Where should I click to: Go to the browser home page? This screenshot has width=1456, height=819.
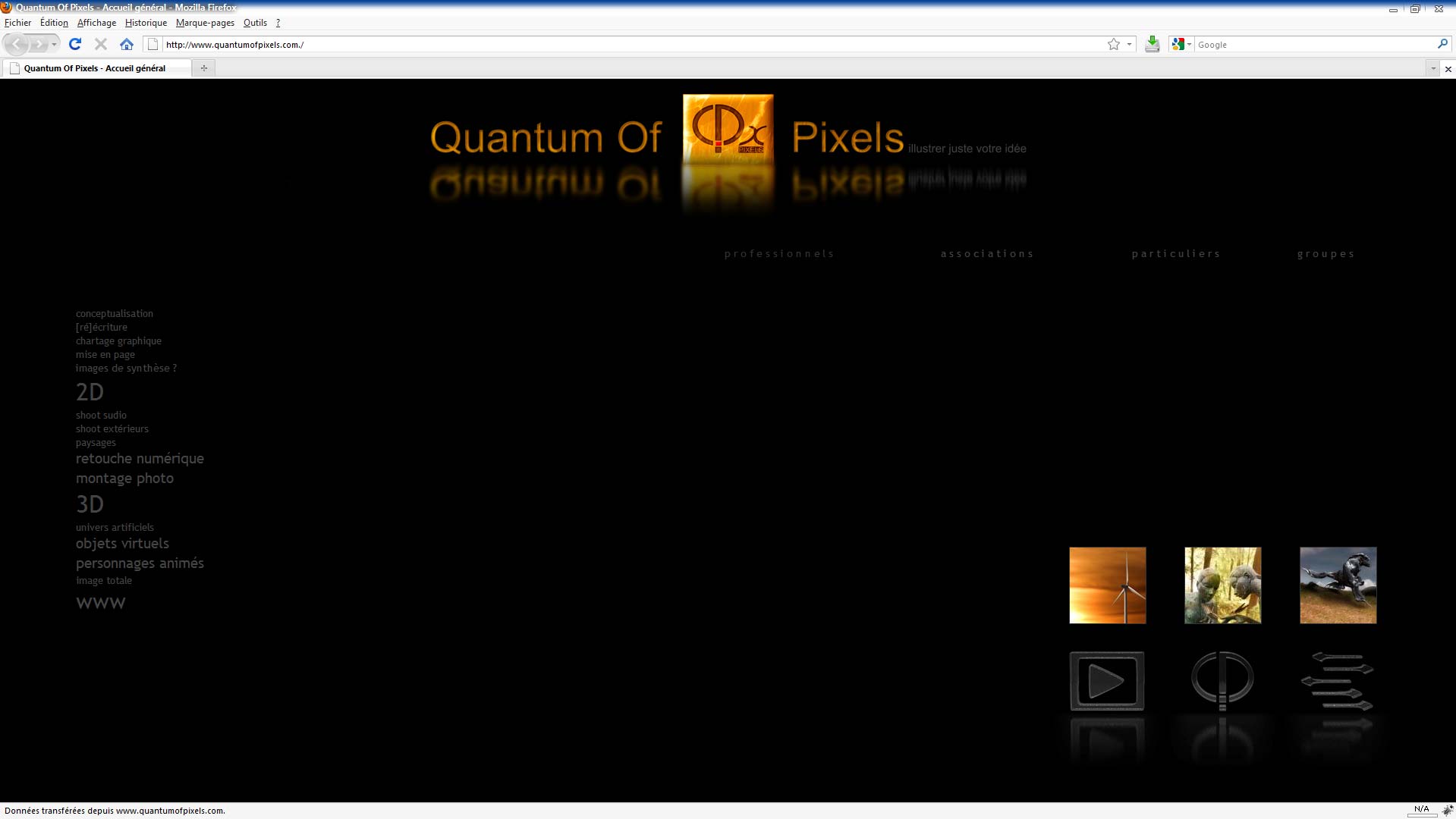[127, 44]
